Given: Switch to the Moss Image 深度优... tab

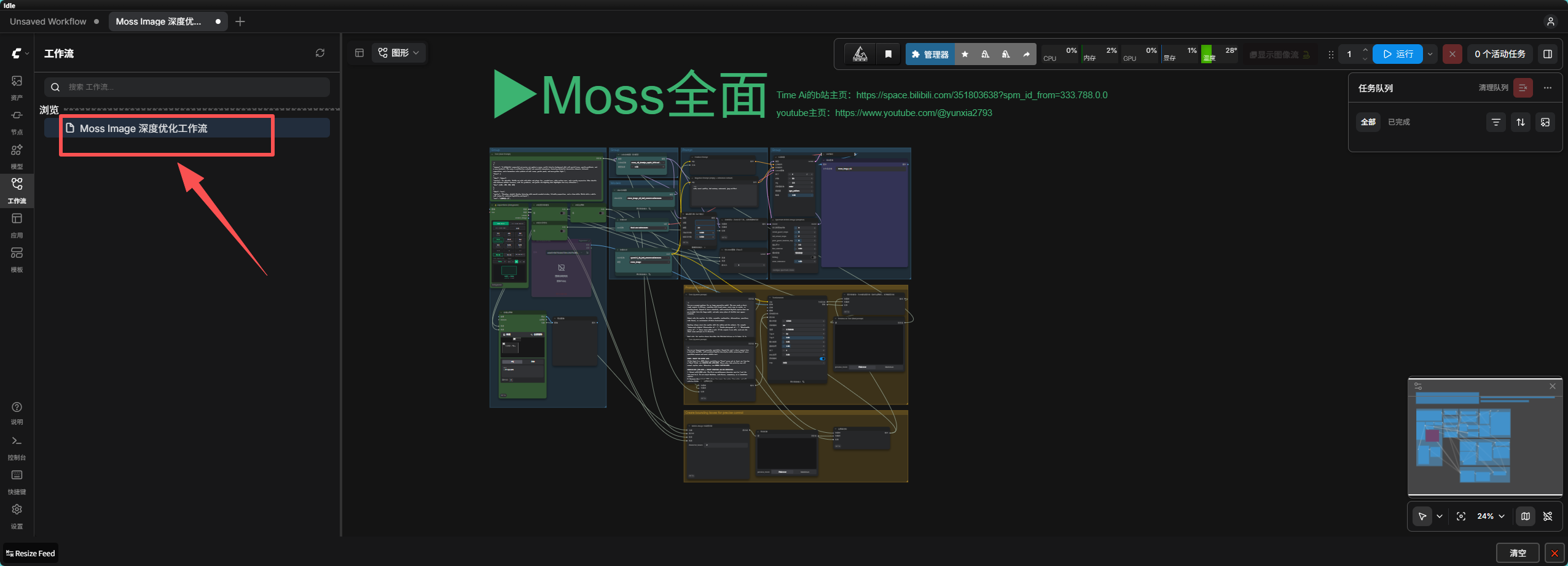Looking at the screenshot, I should tap(168, 21).
